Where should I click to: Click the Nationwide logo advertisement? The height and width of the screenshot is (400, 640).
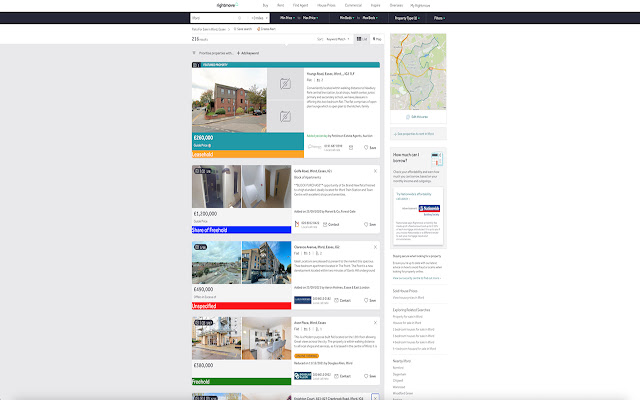pyautogui.click(x=429, y=209)
